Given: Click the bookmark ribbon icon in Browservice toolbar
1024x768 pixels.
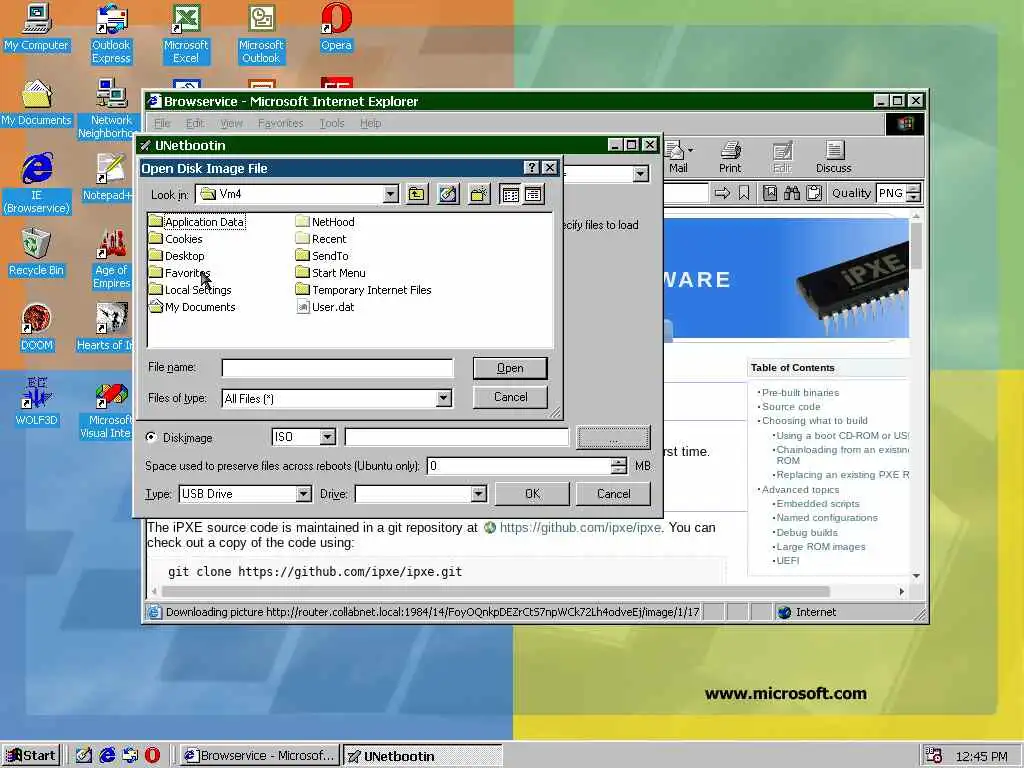Looking at the screenshot, I should pos(744,193).
